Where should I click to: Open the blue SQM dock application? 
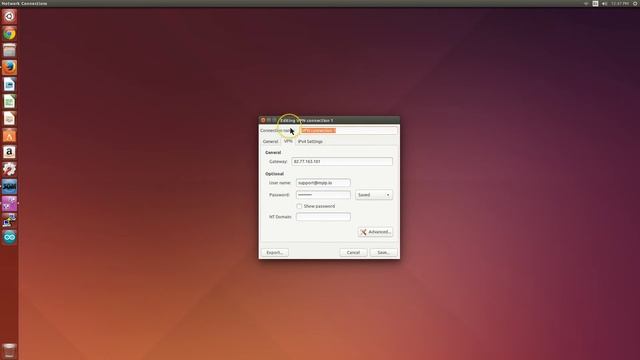(9, 187)
